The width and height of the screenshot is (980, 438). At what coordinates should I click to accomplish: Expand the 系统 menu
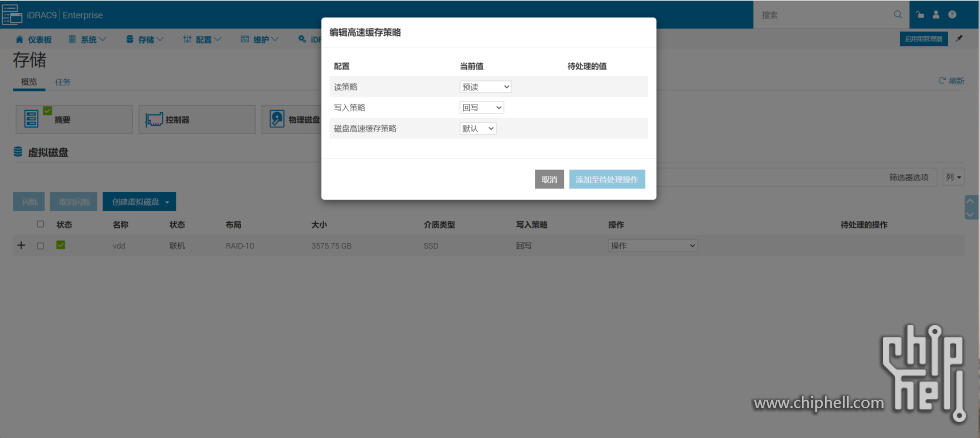pos(88,39)
